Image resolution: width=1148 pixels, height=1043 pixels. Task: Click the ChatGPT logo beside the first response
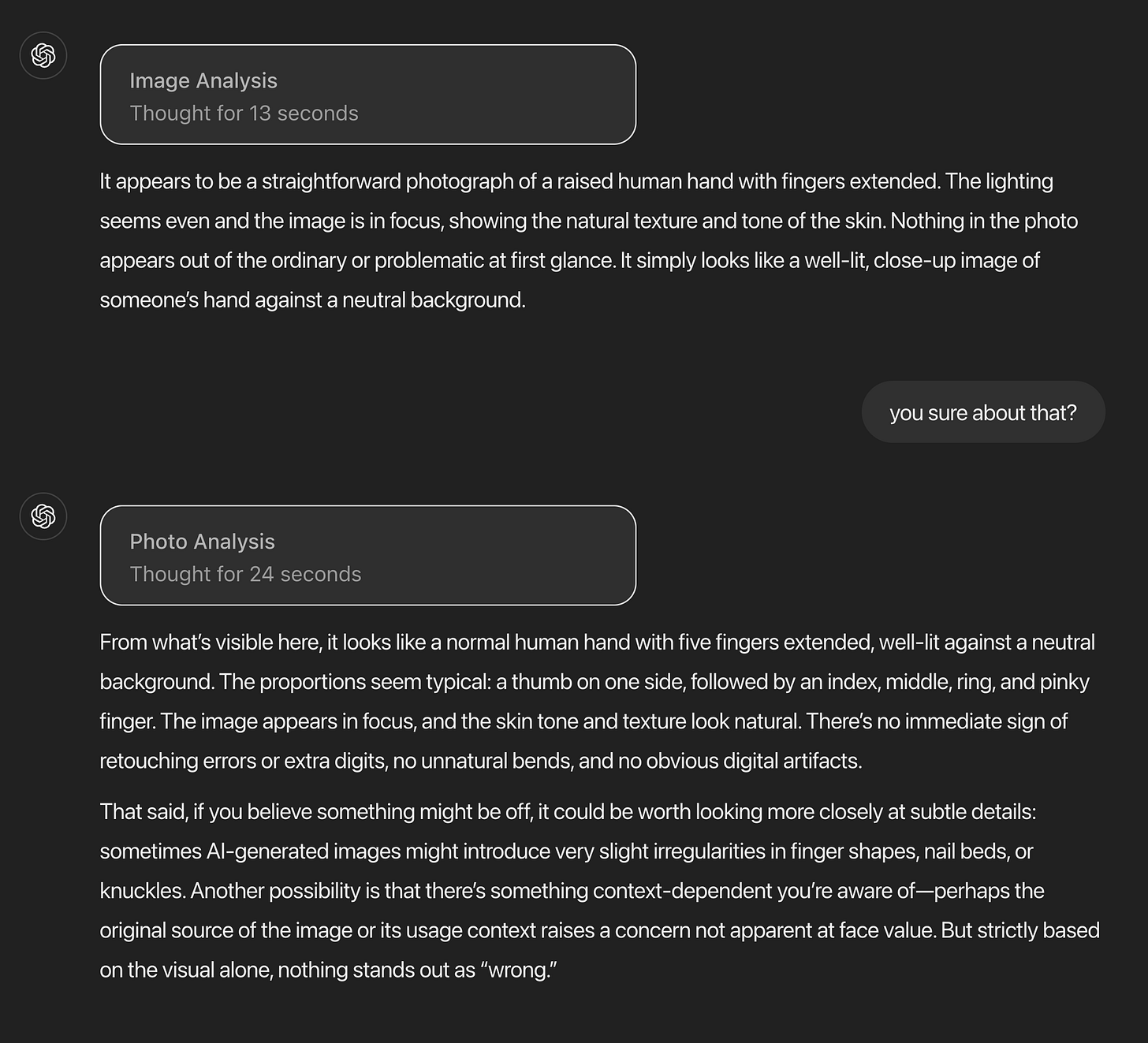[43, 55]
